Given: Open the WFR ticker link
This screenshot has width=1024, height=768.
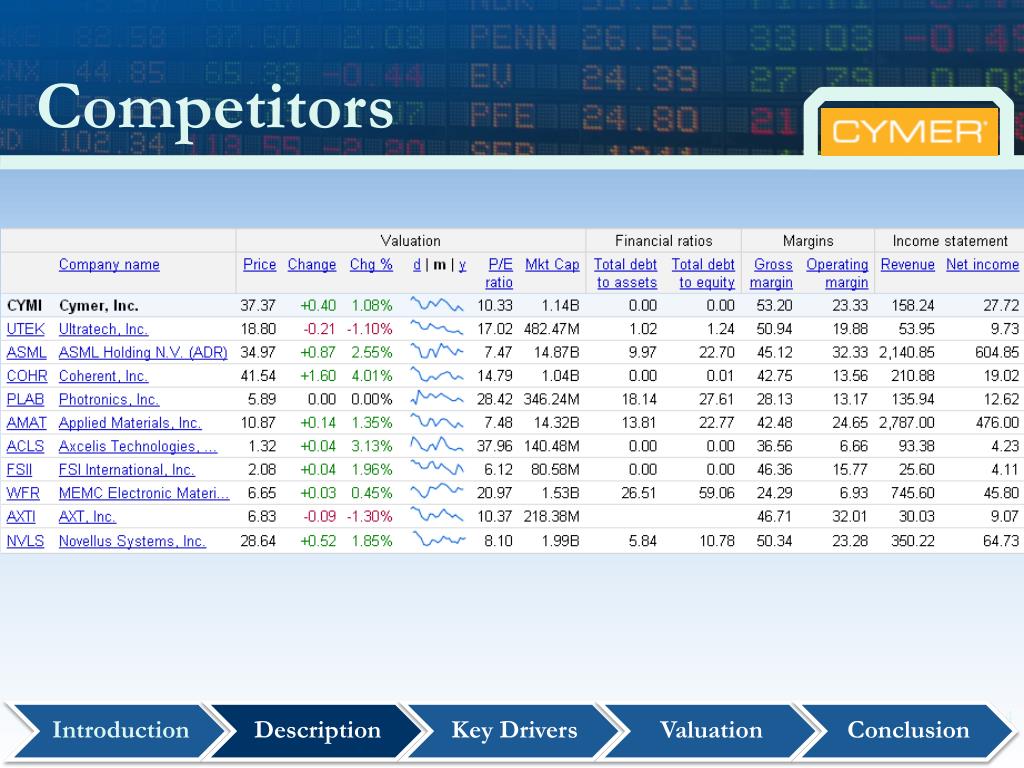Looking at the screenshot, I should [x=23, y=494].
